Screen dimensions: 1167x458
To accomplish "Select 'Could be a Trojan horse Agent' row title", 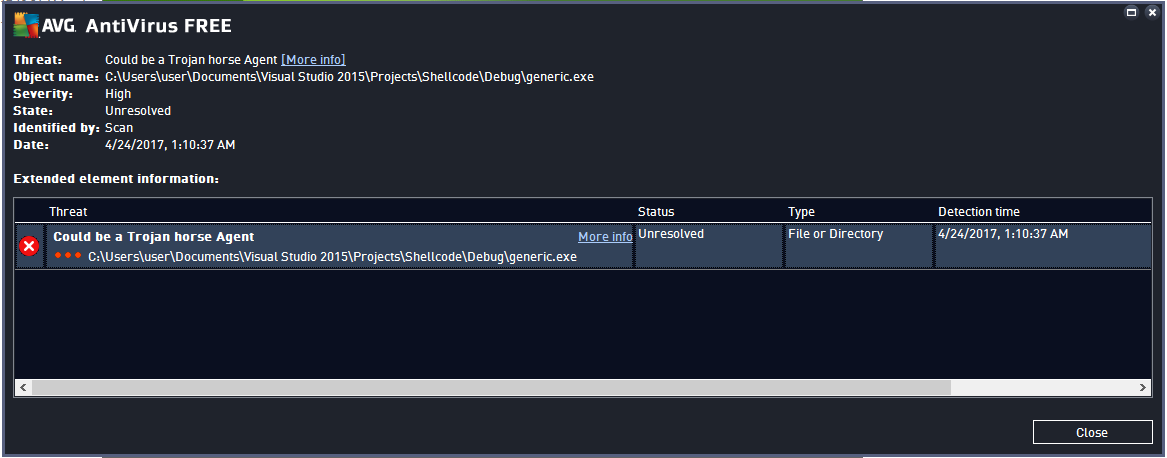I will click(153, 237).
